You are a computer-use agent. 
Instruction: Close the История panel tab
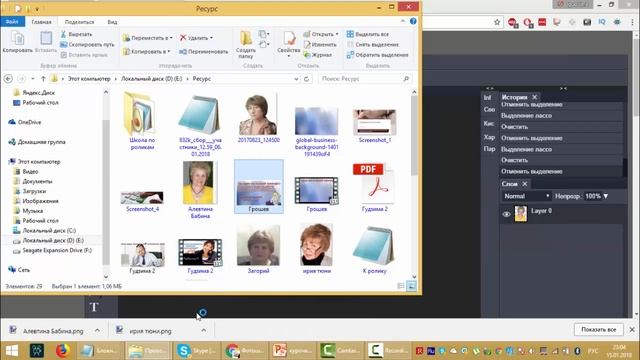click(x=535, y=97)
